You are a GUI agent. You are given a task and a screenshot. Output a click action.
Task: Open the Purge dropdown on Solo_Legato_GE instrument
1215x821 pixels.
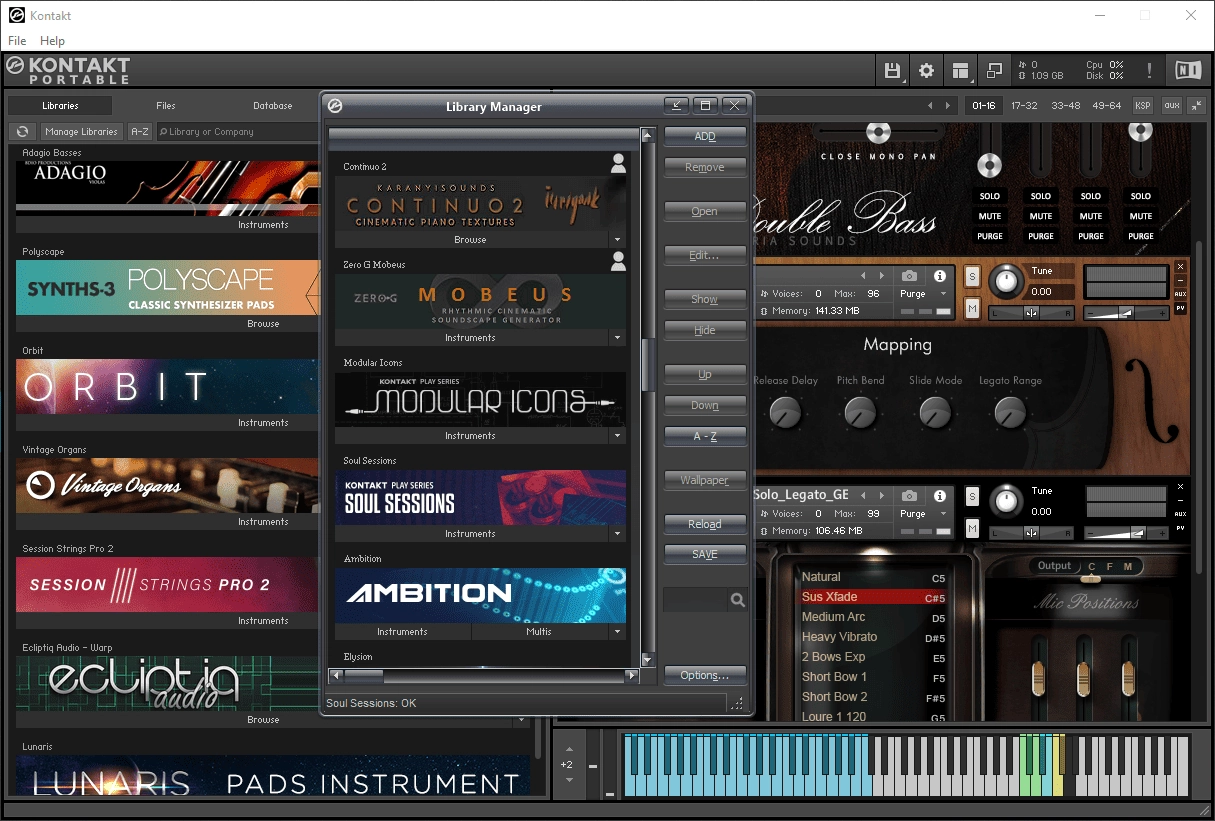click(x=923, y=514)
